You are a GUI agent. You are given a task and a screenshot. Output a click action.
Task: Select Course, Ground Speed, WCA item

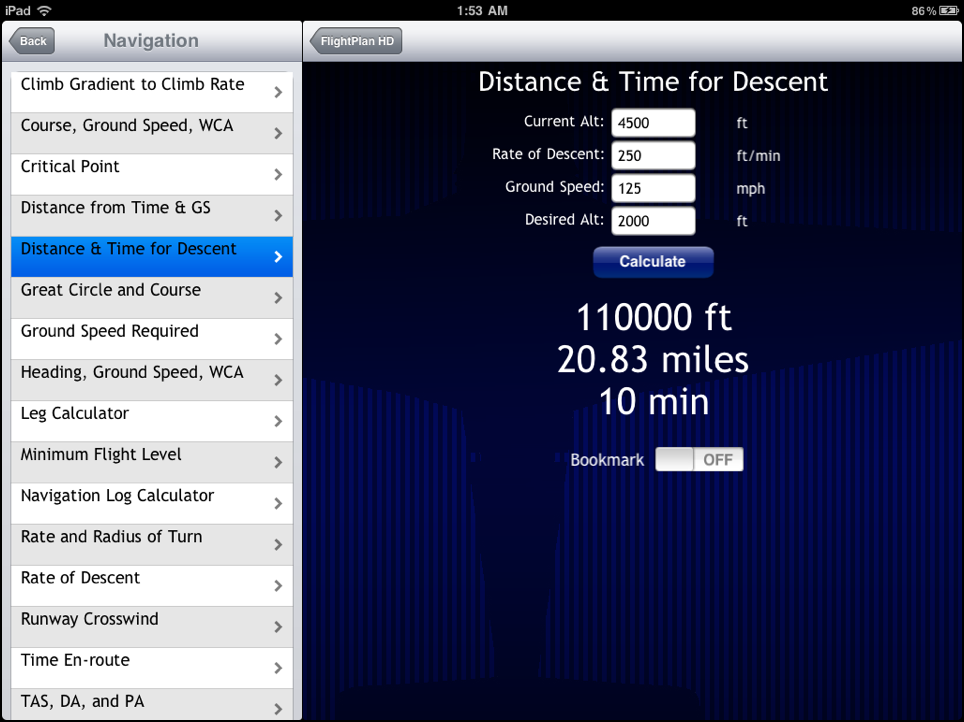[150, 132]
